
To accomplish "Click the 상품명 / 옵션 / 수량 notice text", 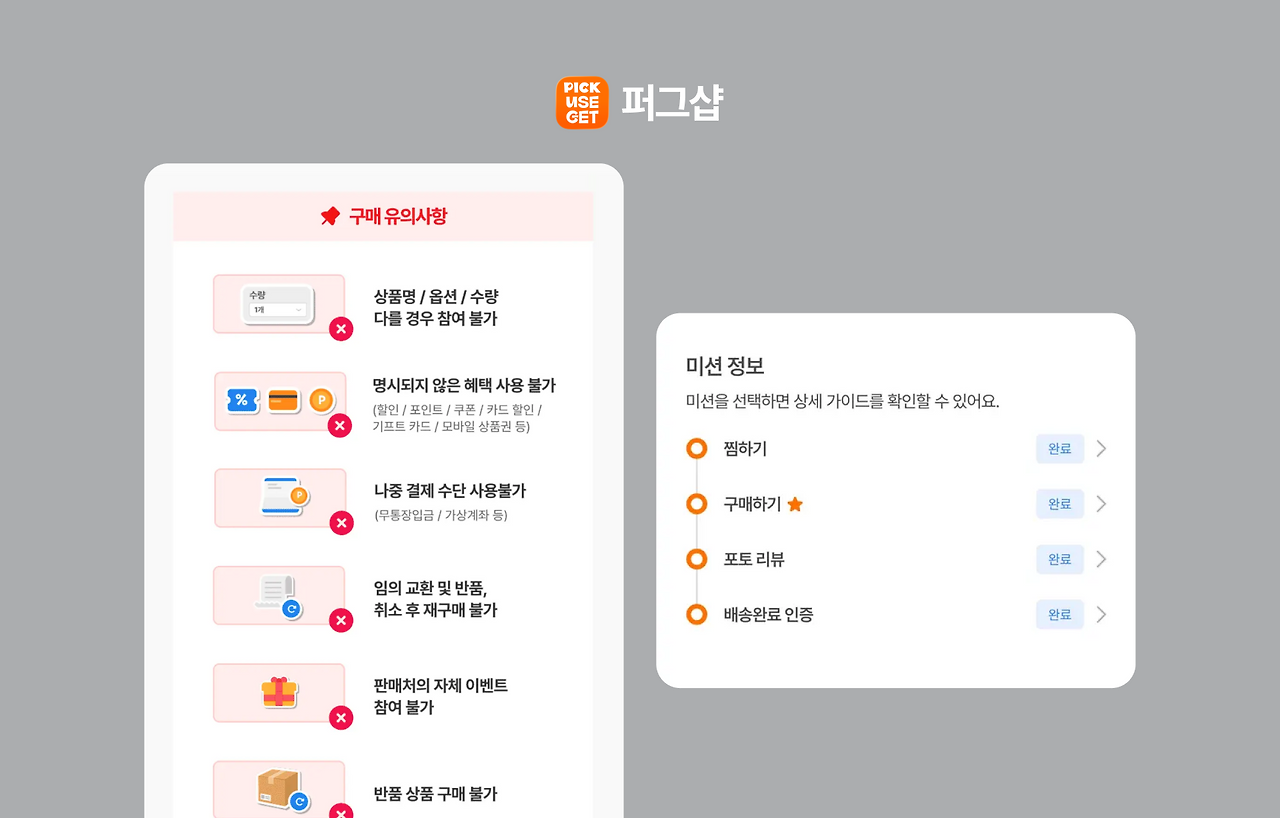I will [x=436, y=308].
